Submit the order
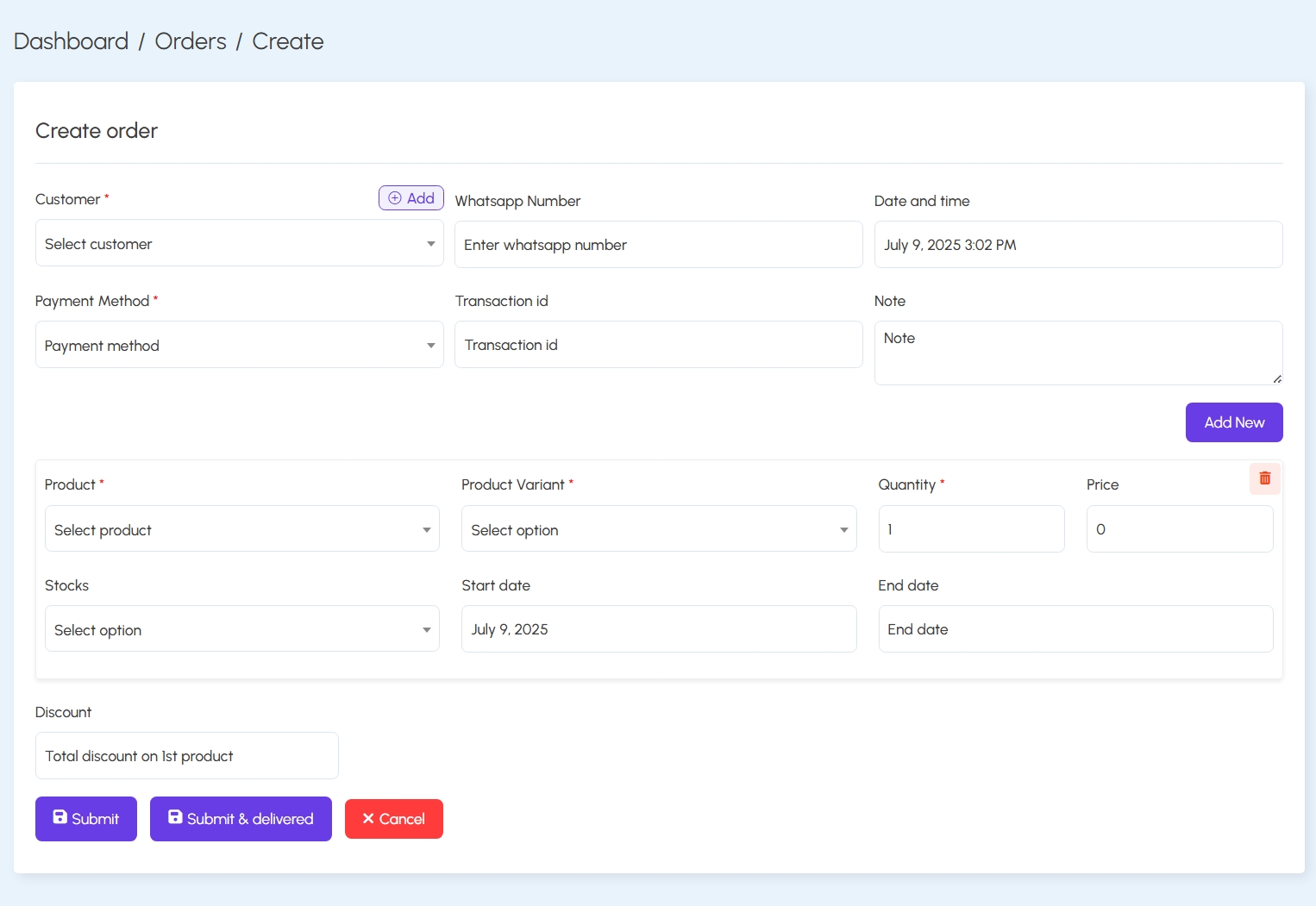Viewport: 1316px width, 906px height. [86, 819]
